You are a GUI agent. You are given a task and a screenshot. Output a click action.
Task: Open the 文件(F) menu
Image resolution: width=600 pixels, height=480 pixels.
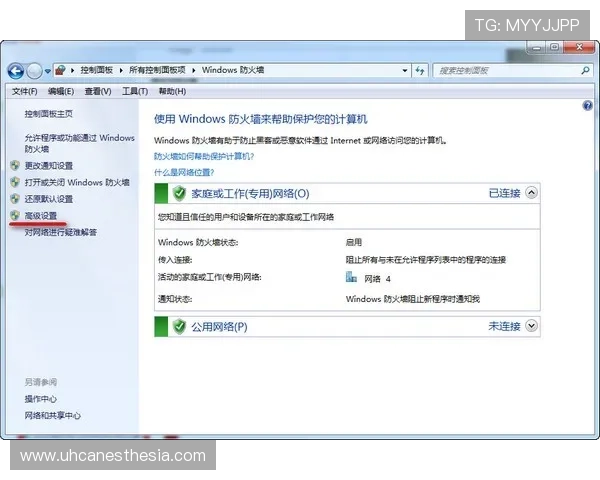tap(24, 91)
